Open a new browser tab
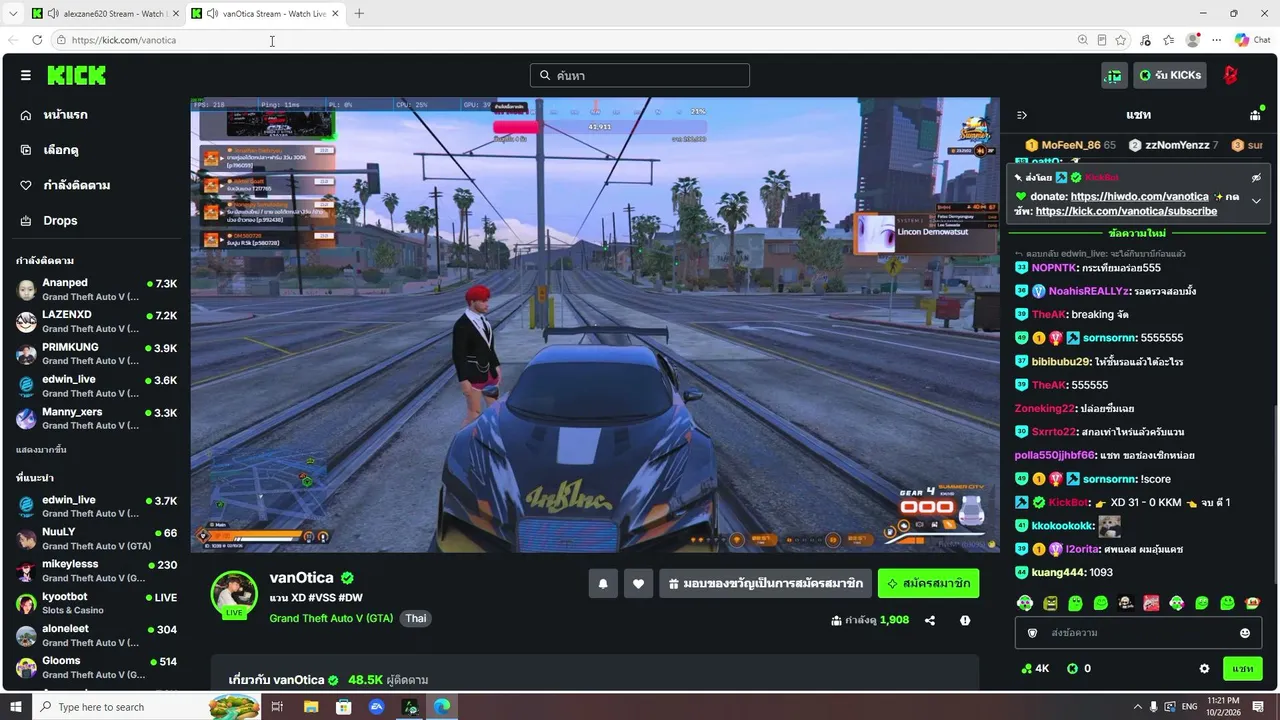Viewport: 1280px width, 720px height. 359,13
